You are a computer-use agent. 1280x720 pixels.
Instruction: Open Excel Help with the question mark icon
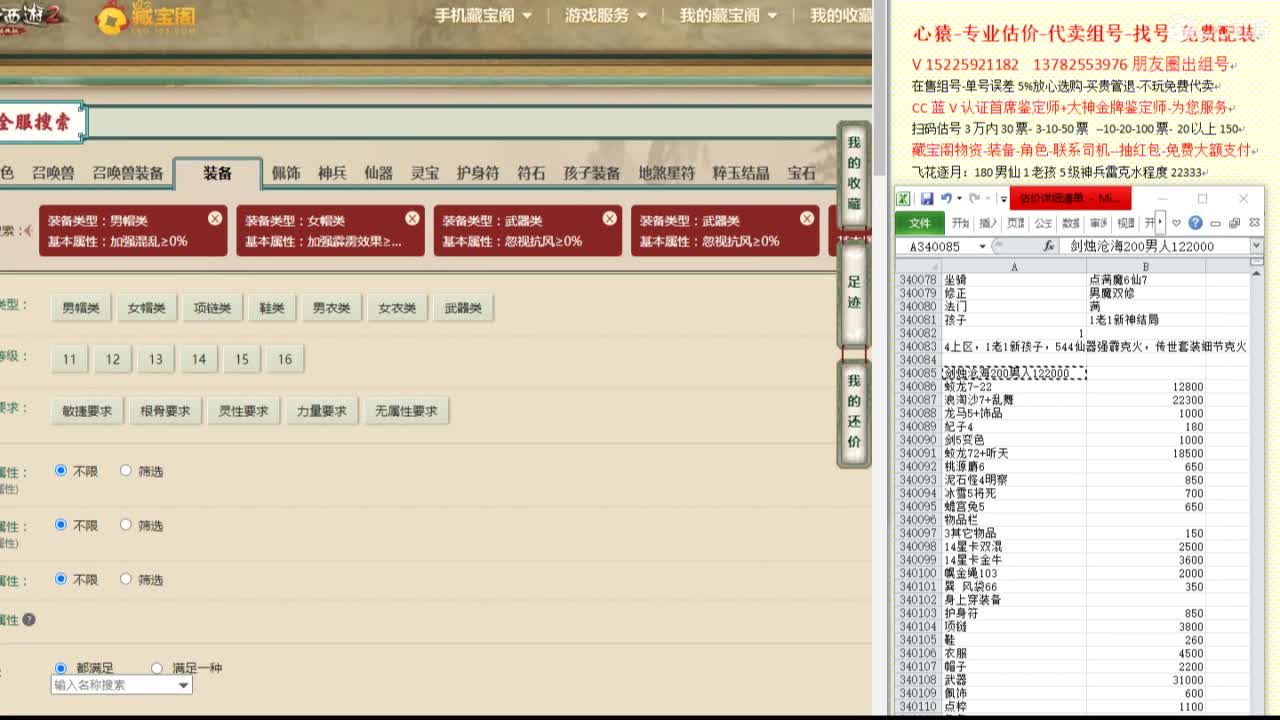tap(1196, 222)
